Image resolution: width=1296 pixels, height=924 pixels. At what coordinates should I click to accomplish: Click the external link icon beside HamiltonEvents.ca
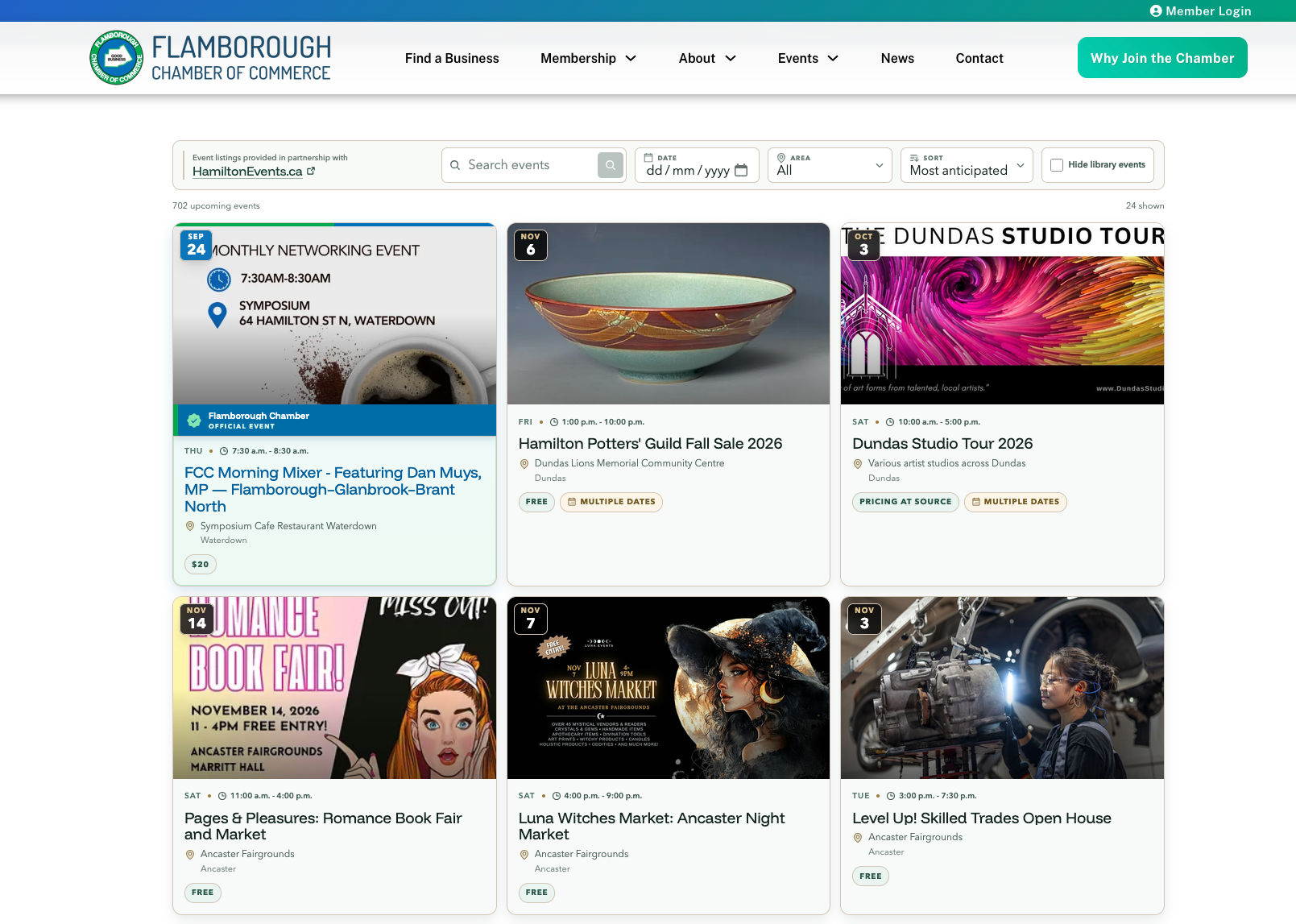click(311, 171)
